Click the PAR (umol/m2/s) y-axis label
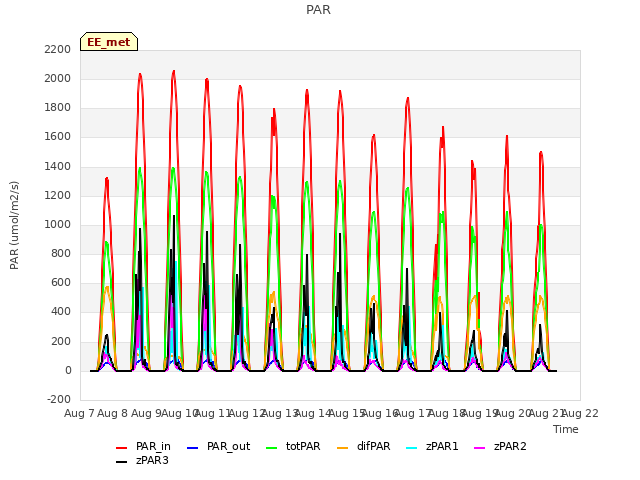The width and height of the screenshot is (640, 480). pos(14,225)
